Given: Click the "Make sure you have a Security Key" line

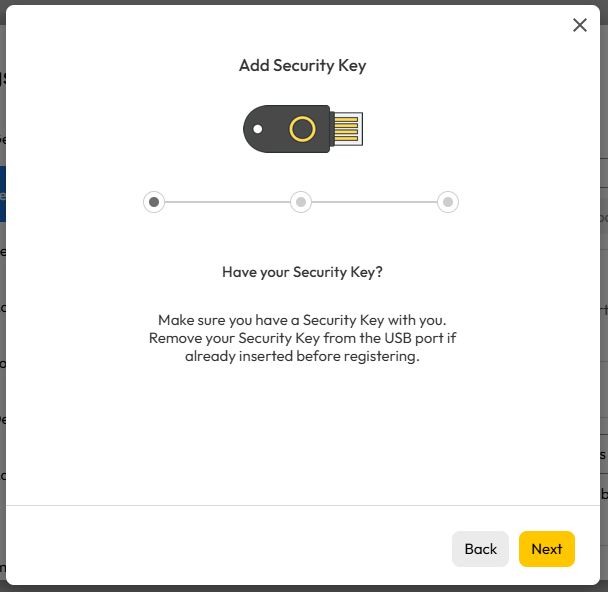Looking at the screenshot, I should [x=302, y=320].
